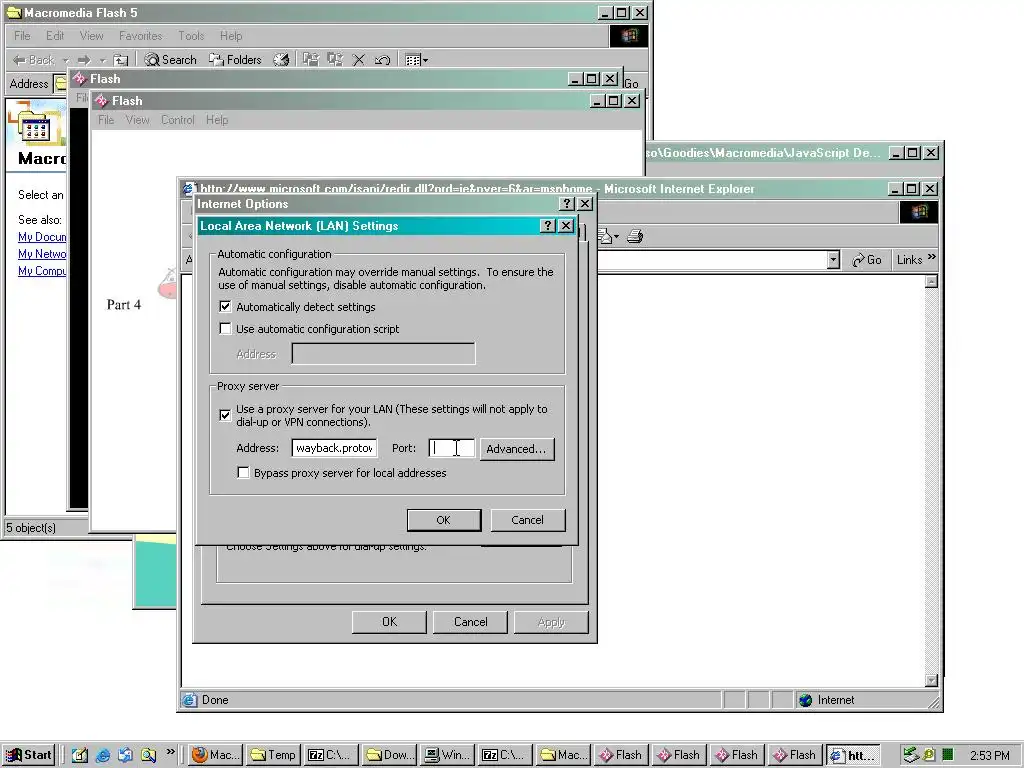Click the Links label in Internet Explorer
Viewport: 1024px width, 768px height.
[x=909, y=260]
